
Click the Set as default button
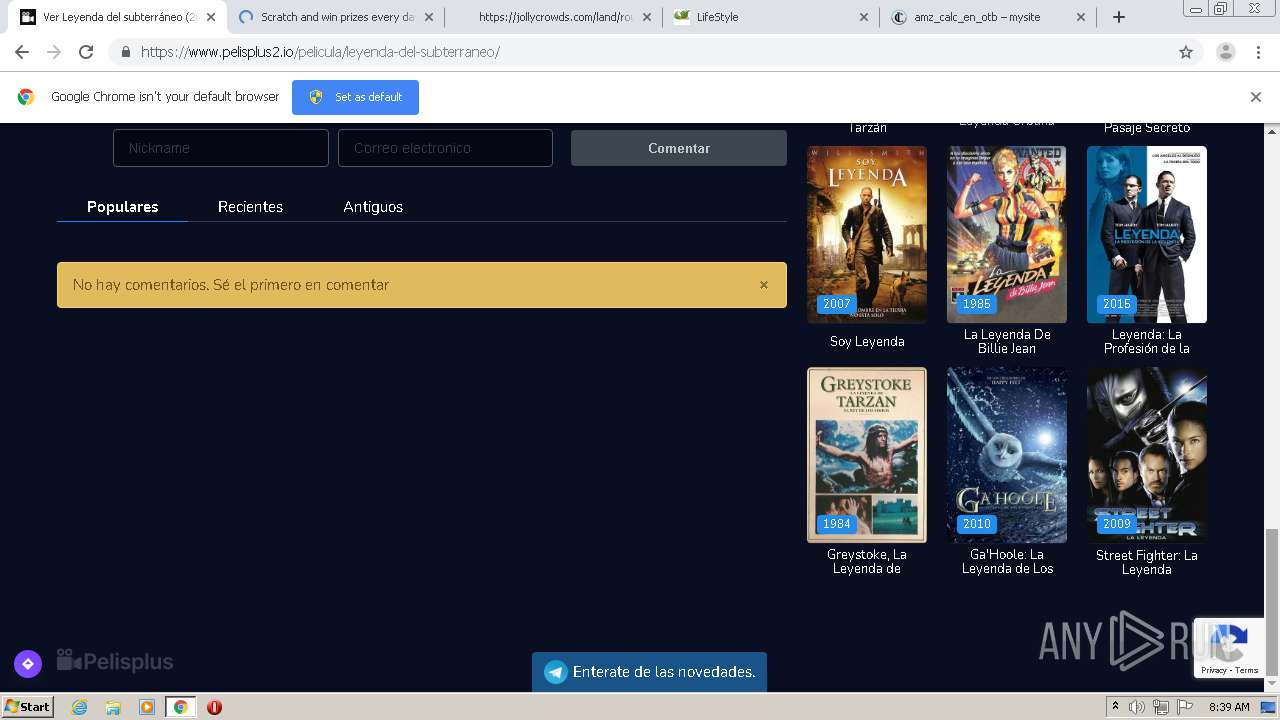(355, 97)
